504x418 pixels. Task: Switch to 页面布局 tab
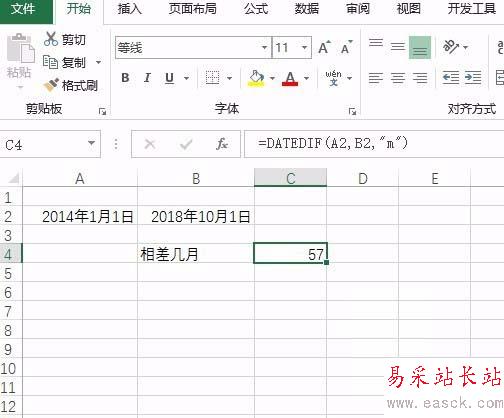(192, 9)
